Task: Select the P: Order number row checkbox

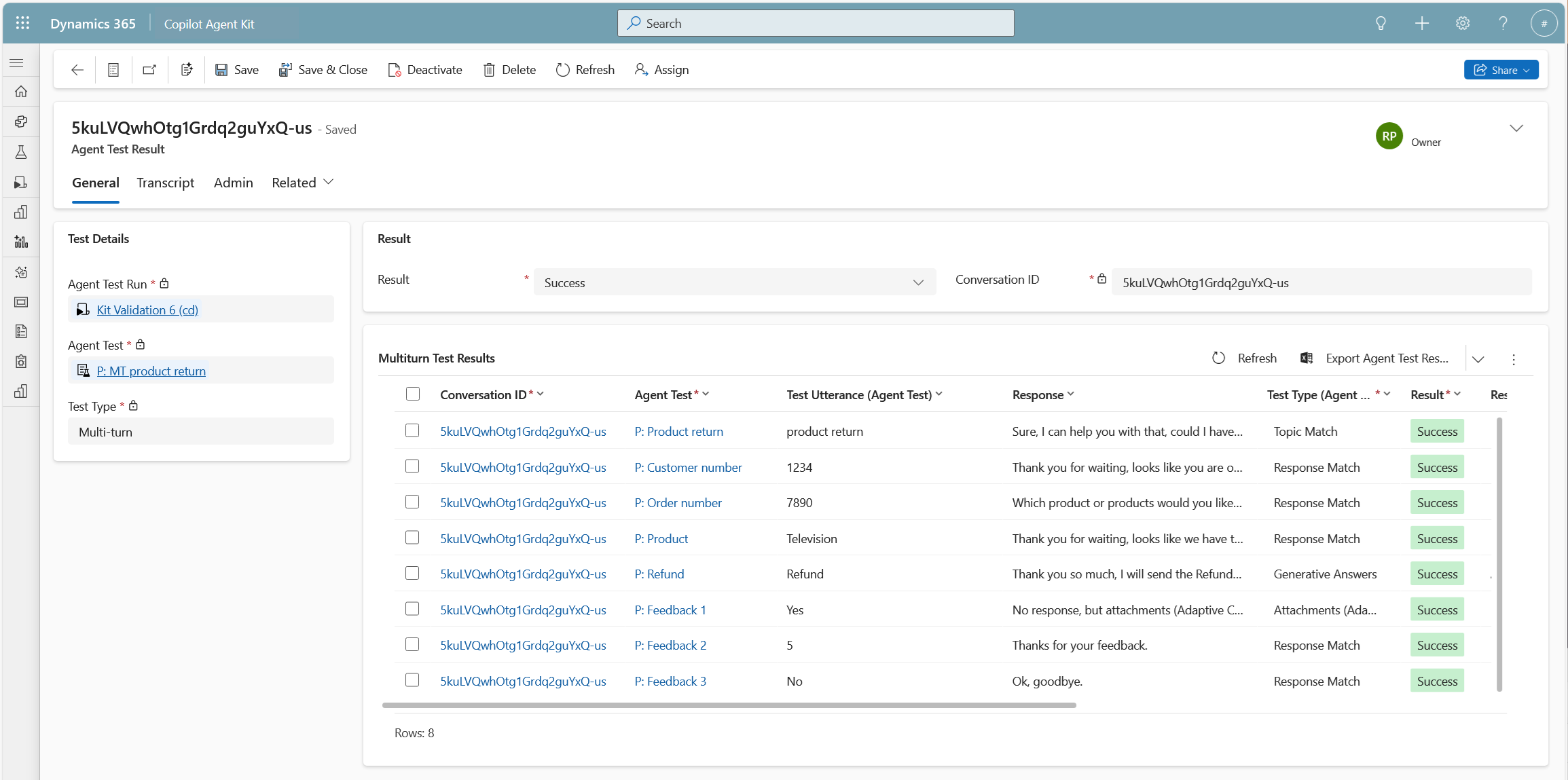Action: (412, 502)
